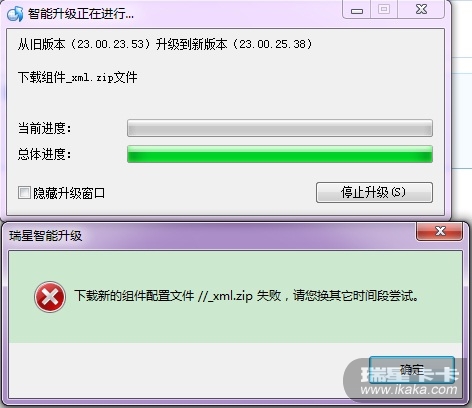Click the greyed-out maximize button
Image resolution: width=472 pixels, height=408 pixels.
pyautogui.click(x=384, y=10)
